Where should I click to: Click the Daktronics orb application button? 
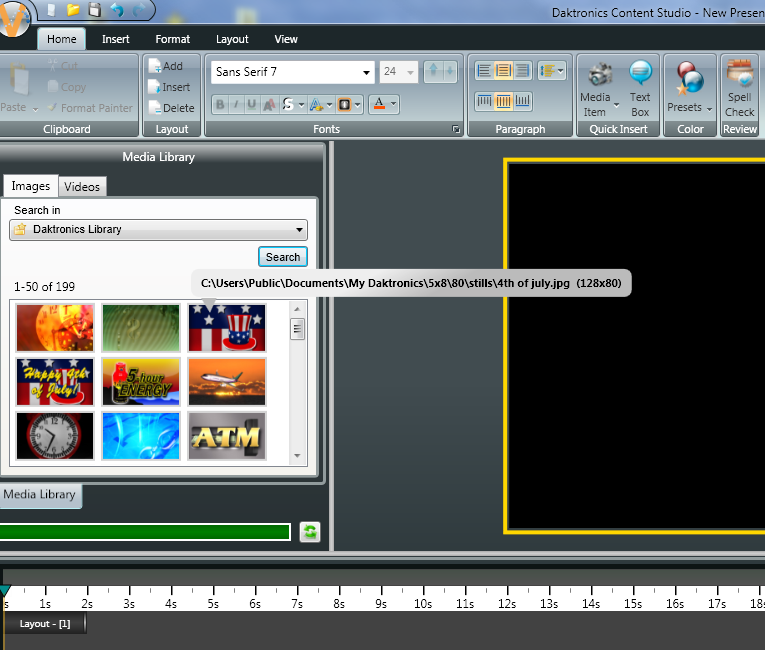click(x=14, y=23)
